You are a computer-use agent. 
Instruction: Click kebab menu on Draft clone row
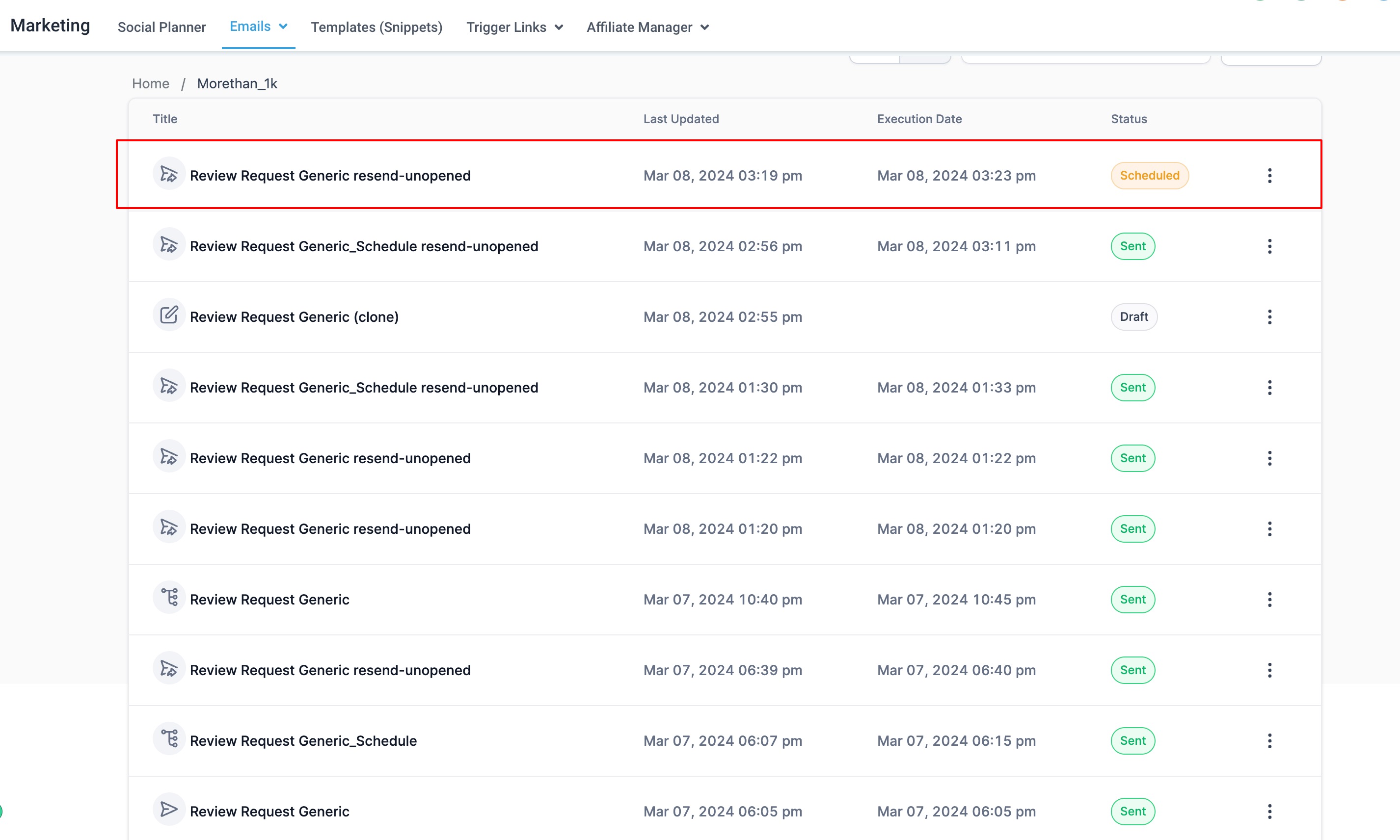click(1269, 317)
